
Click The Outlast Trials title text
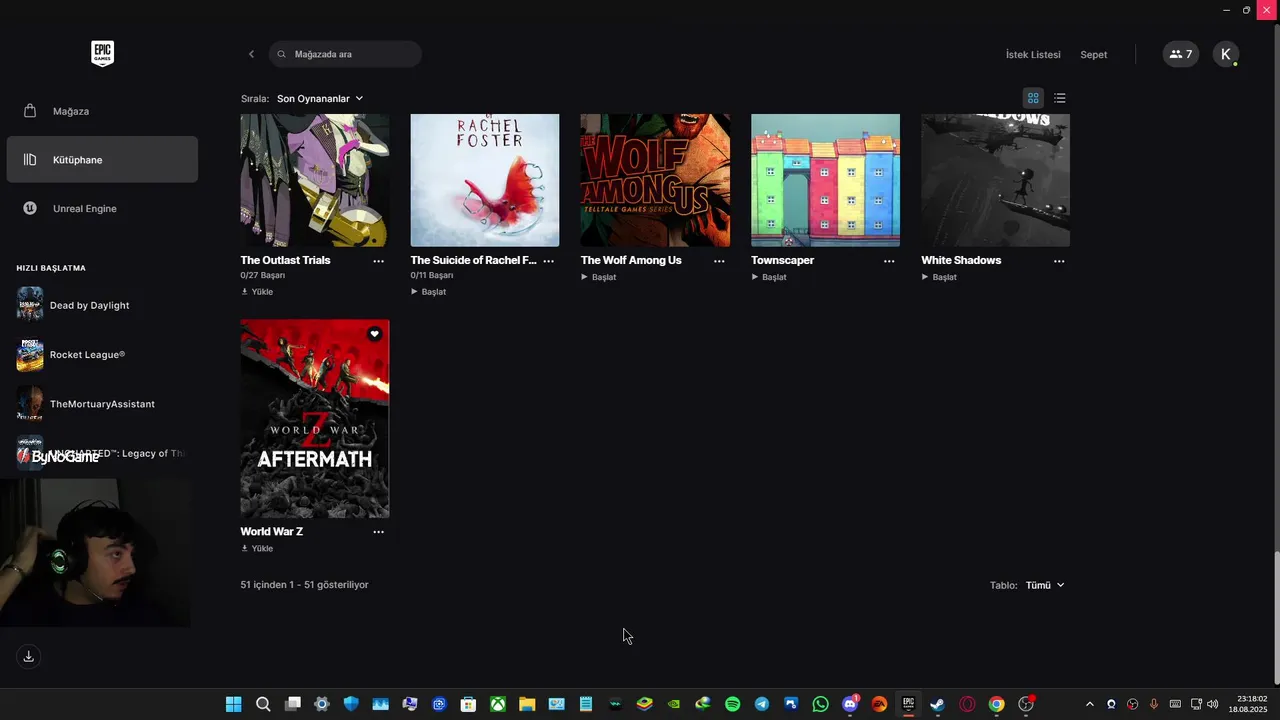coord(285,260)
